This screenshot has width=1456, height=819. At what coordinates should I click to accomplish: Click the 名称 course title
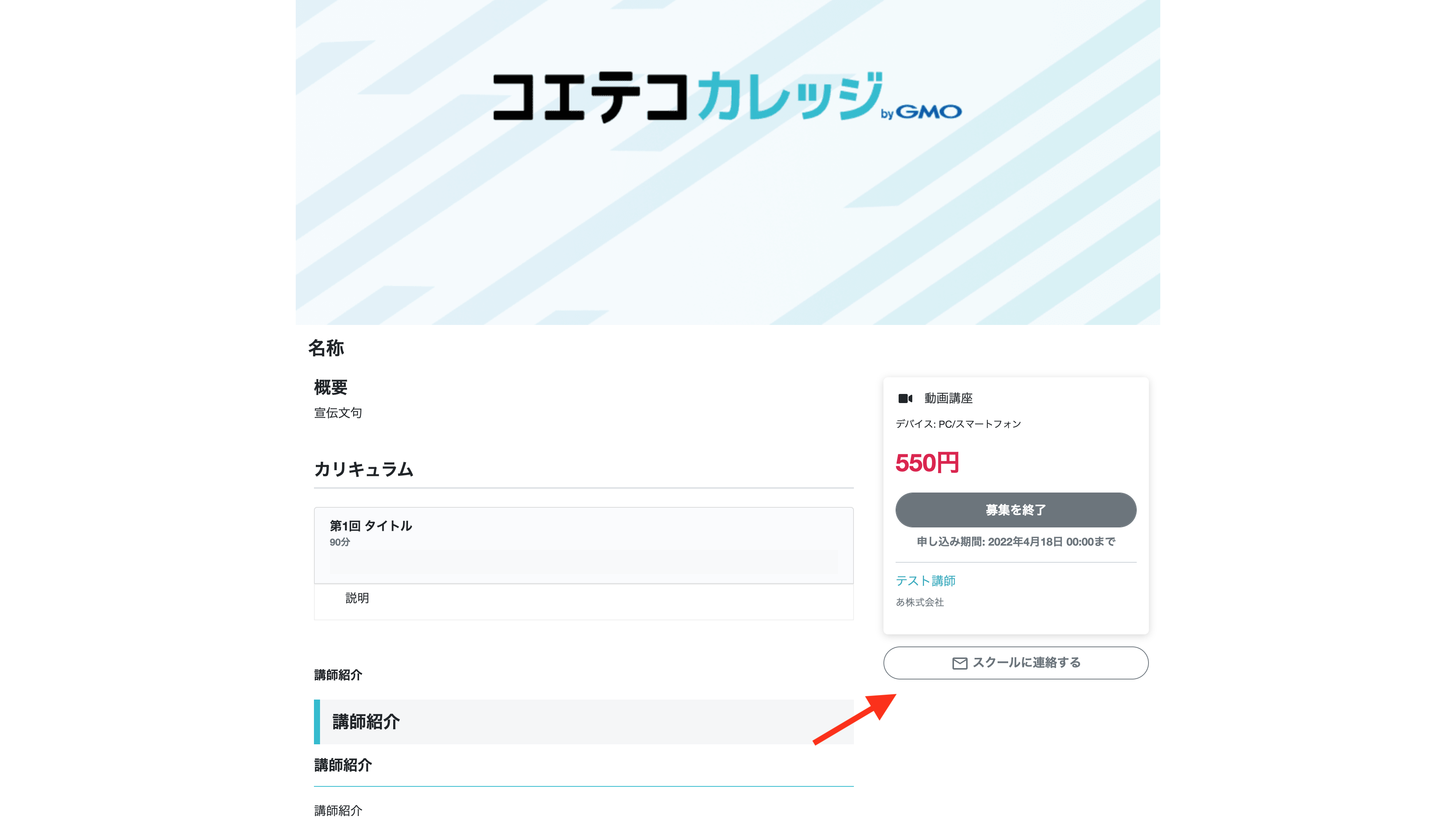pos(326,348)
